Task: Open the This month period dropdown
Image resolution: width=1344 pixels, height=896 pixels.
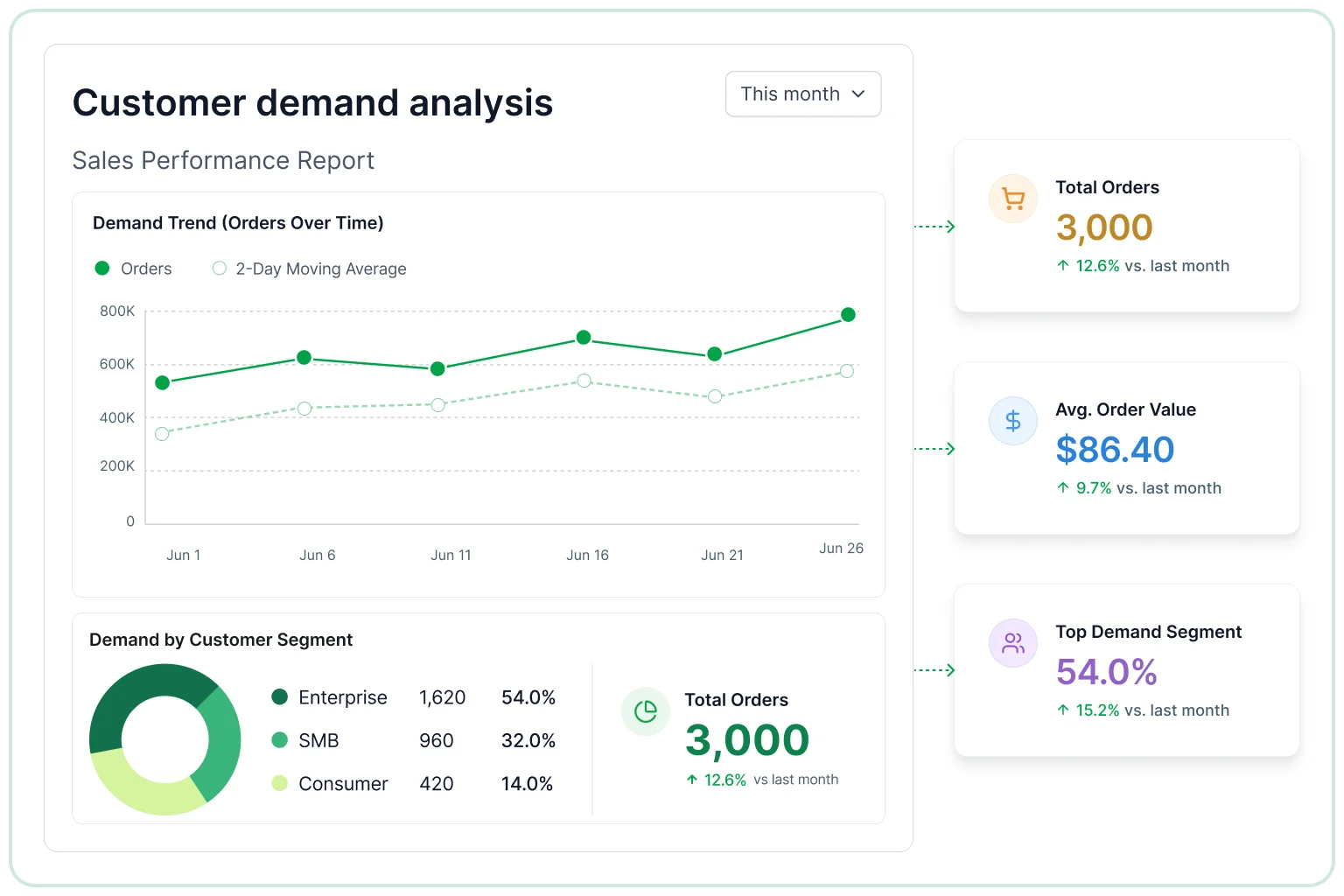Action: tap(803, 94)
